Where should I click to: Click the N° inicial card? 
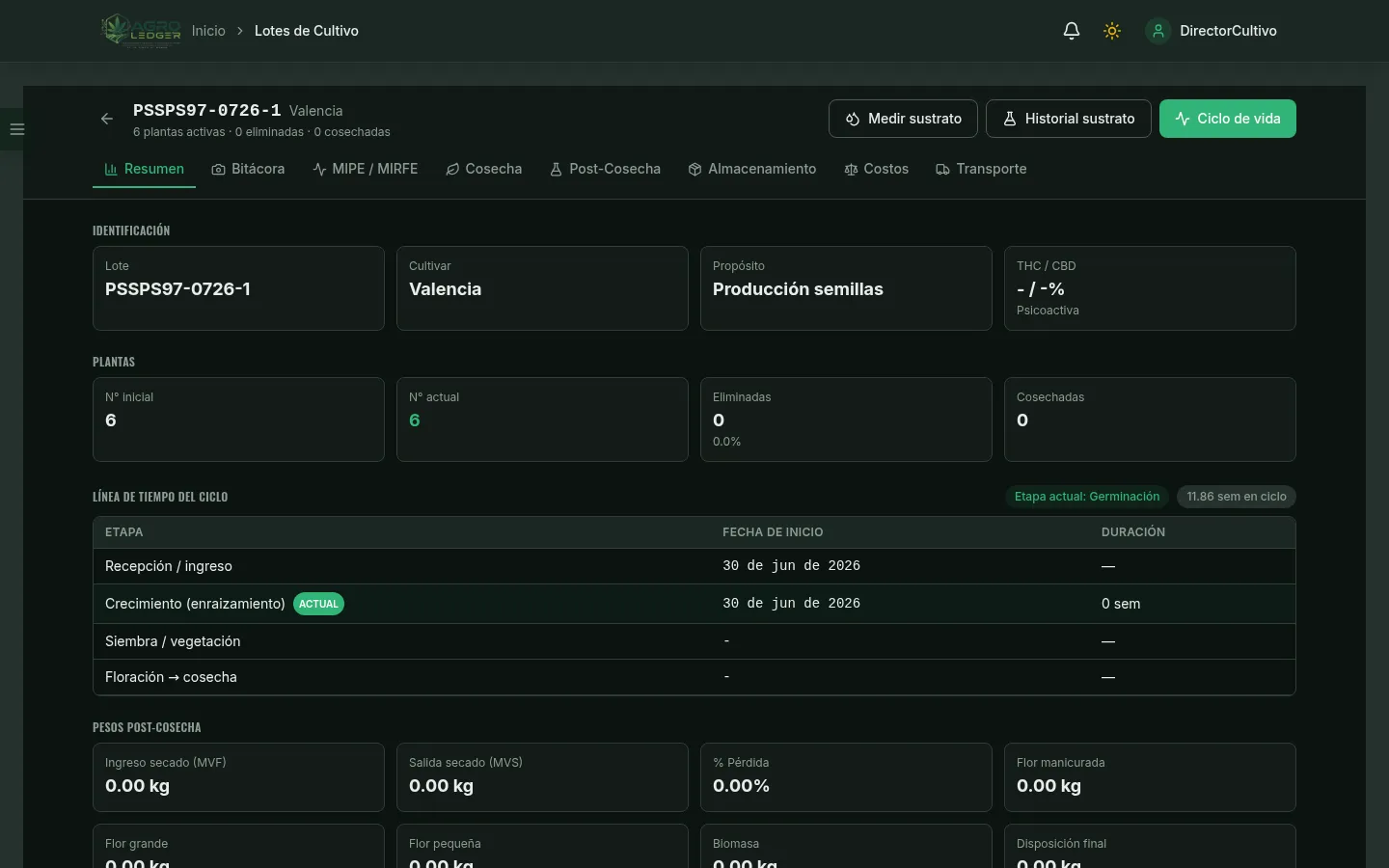pyautogui.click(x=238, y=420)
